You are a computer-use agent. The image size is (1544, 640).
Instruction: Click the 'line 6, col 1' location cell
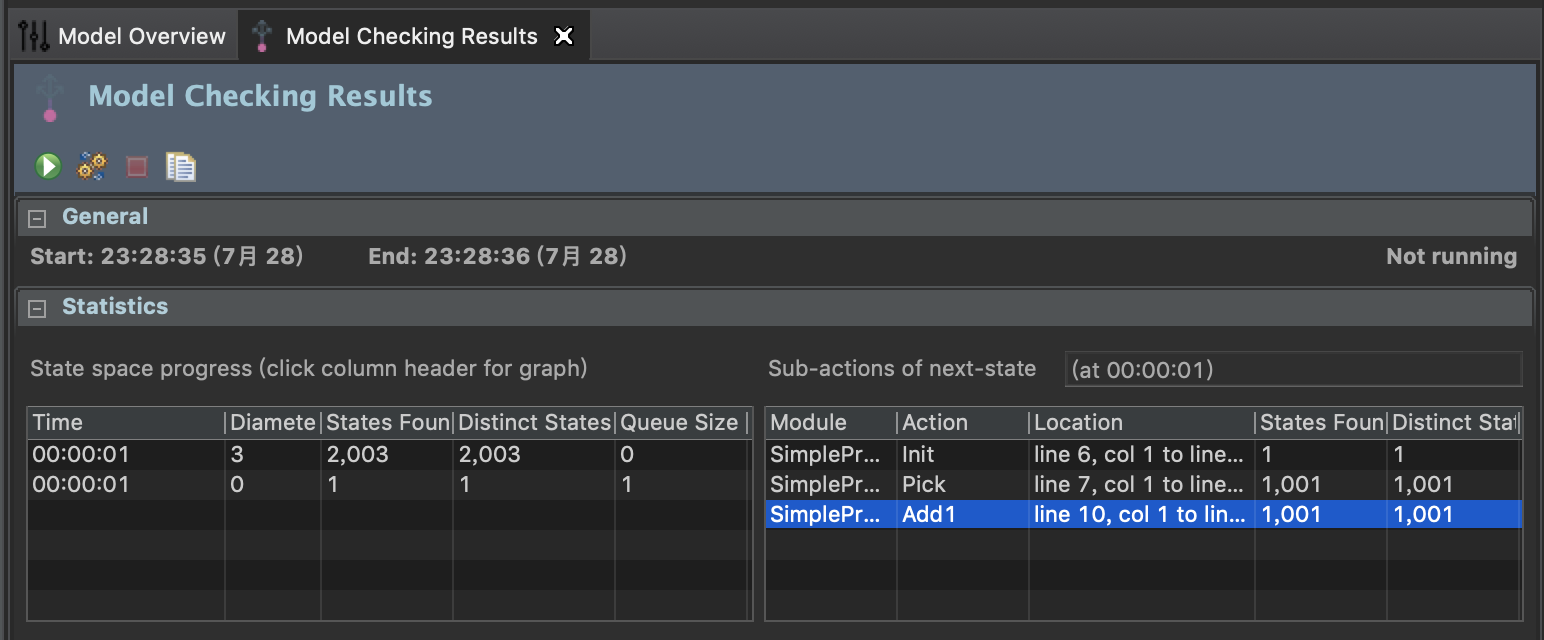click(1142, 455)
